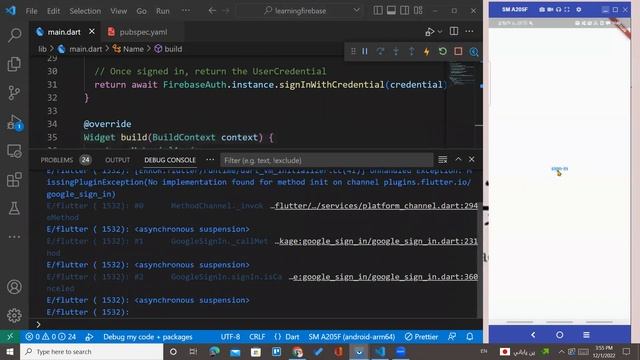
Task: Toggle Primary Side Bar layout
Action: pyautogui.click(x=378, y=11)
